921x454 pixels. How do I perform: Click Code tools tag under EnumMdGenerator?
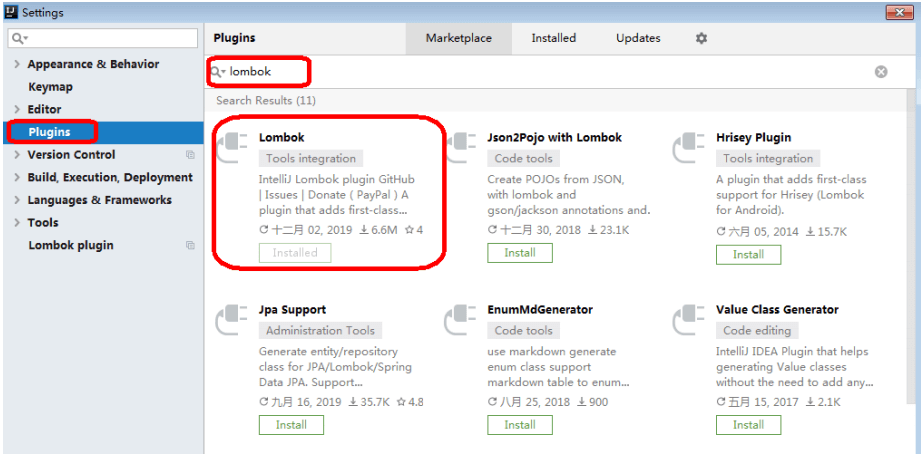523,331
